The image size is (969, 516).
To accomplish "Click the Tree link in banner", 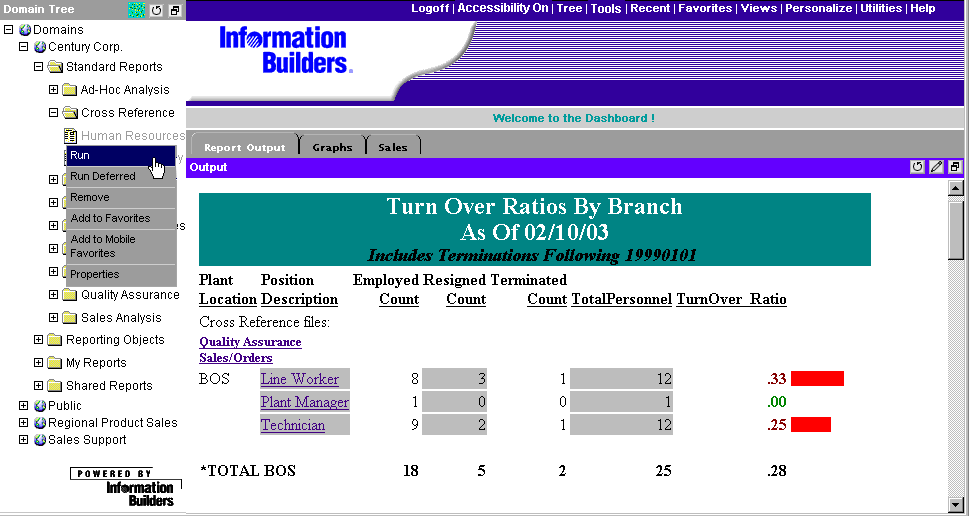I will pos(569,9).
